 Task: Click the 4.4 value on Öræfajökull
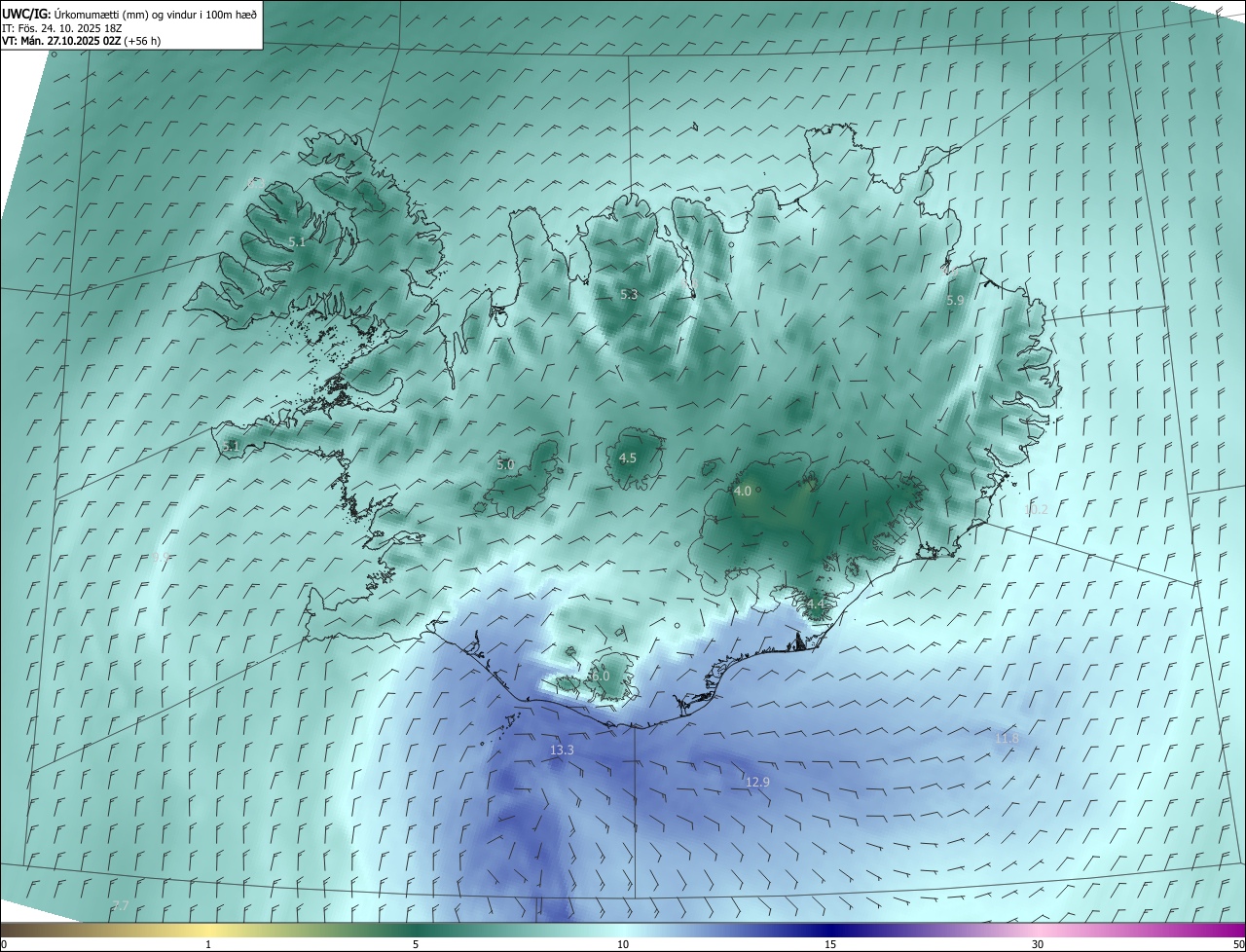tap(815, 604)
